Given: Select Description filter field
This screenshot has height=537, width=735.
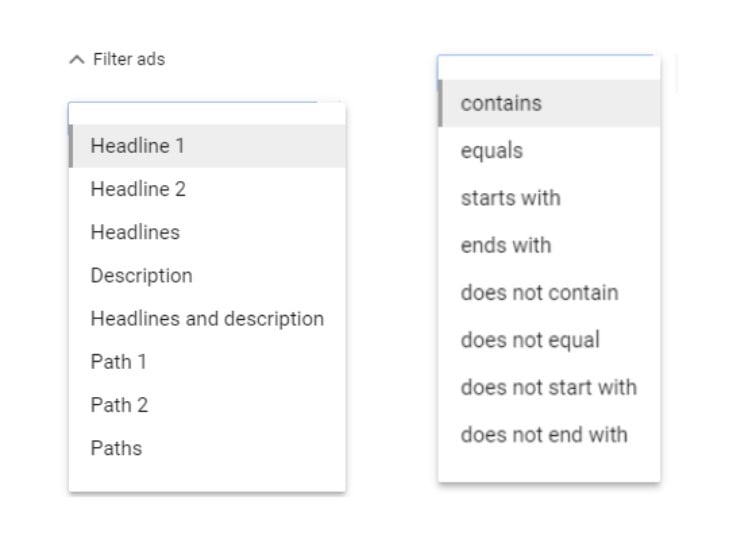Looking at the screenshot, I should point(207,275).
